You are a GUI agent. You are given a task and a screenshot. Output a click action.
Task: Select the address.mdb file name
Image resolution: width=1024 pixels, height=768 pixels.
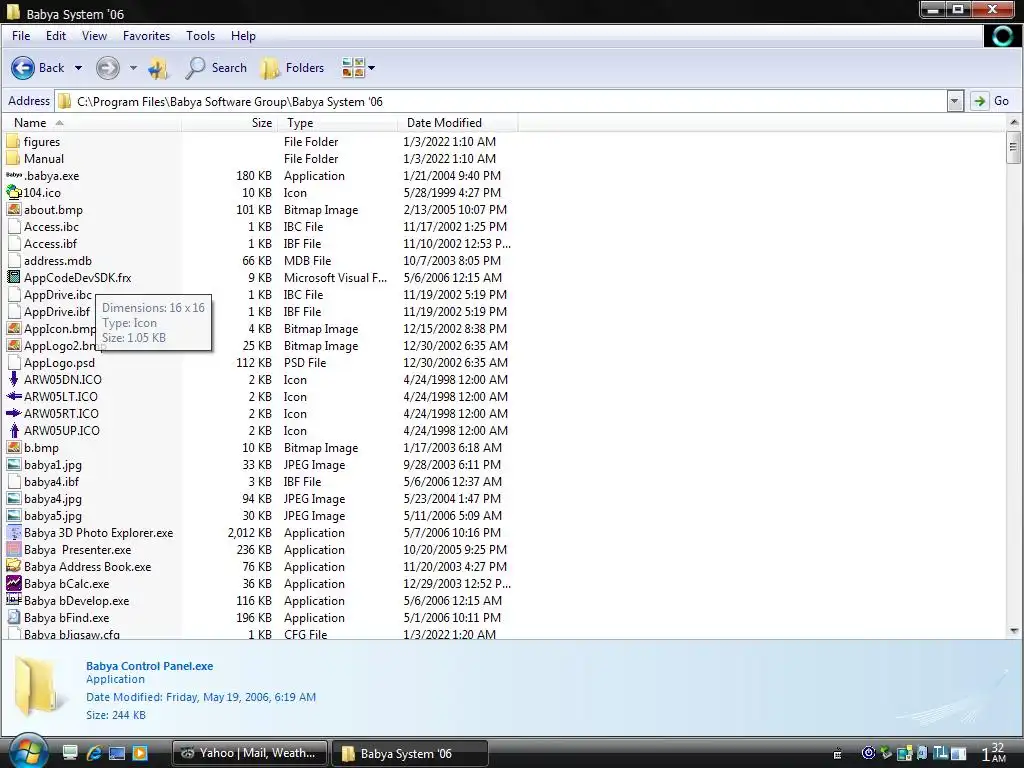pos(57,261)
